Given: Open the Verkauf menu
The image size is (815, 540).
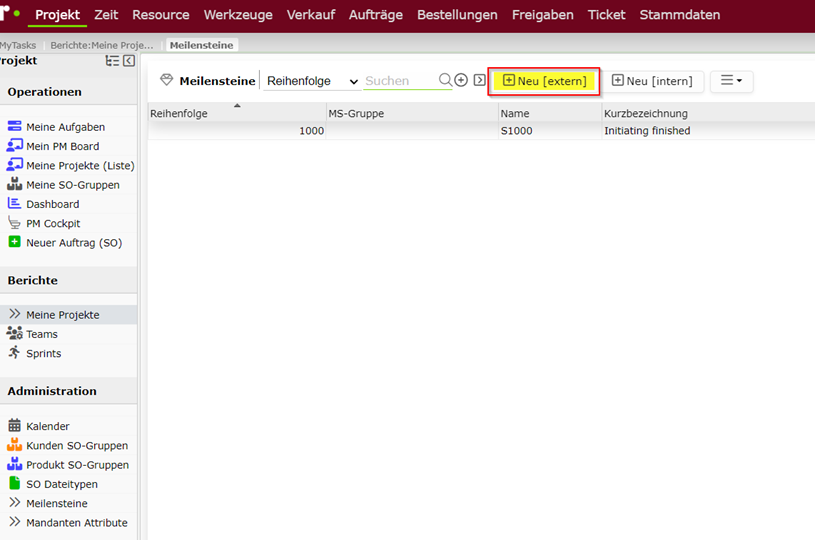Looking at the screenshot, I should (x=311, y=15).
